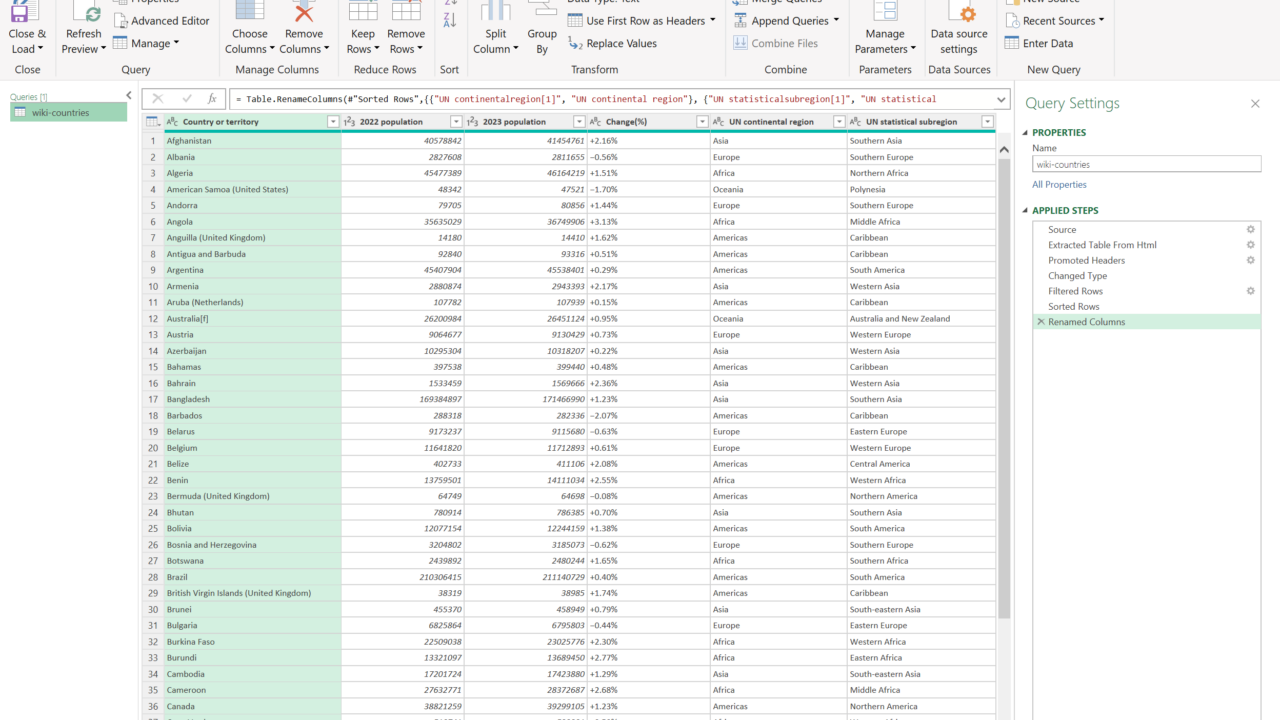Click gear icon next to Source step
The image size is (1280, 720).
coord(1250,230)
